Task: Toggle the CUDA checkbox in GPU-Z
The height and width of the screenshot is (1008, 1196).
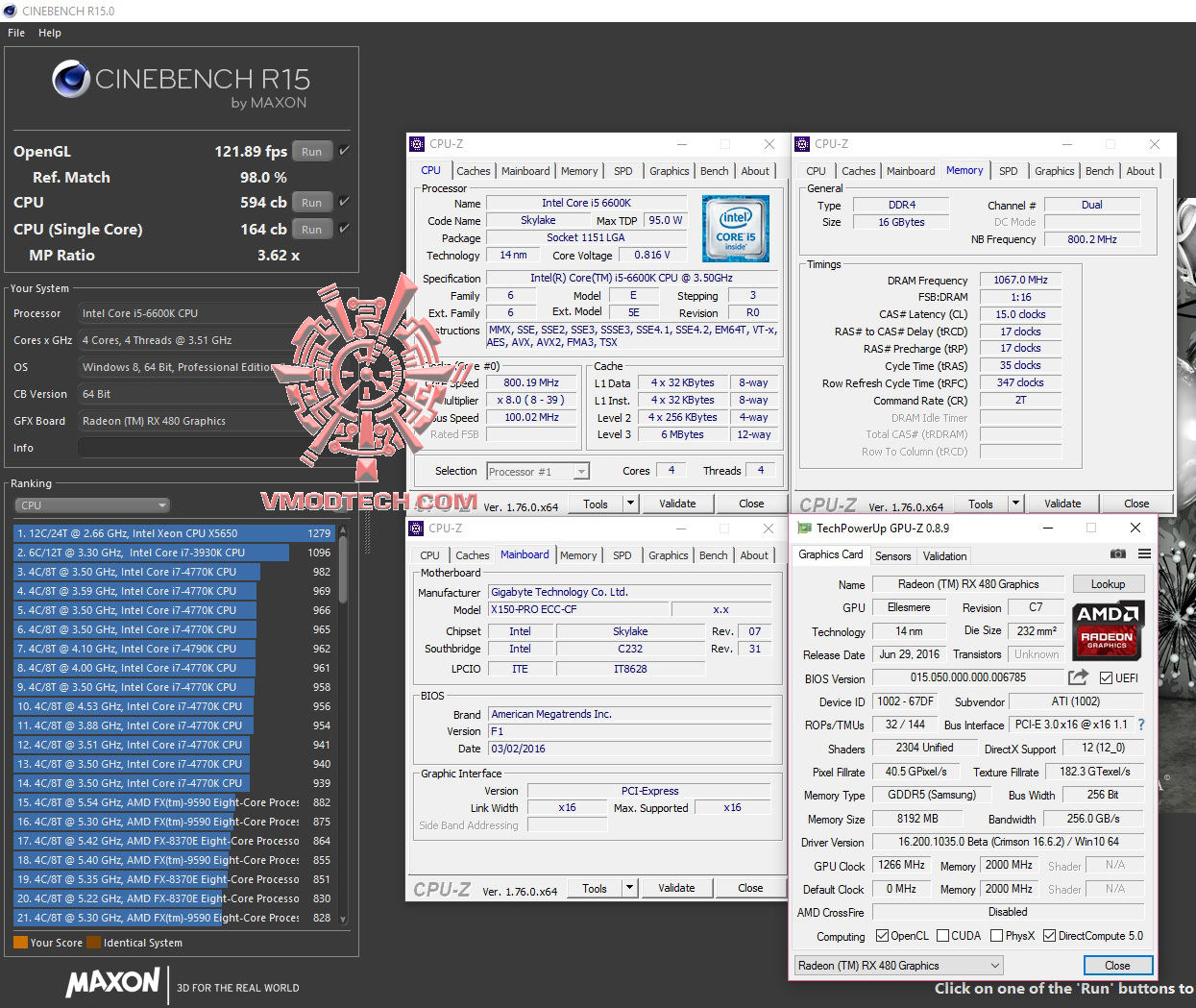Action: [x=943, y=935]
